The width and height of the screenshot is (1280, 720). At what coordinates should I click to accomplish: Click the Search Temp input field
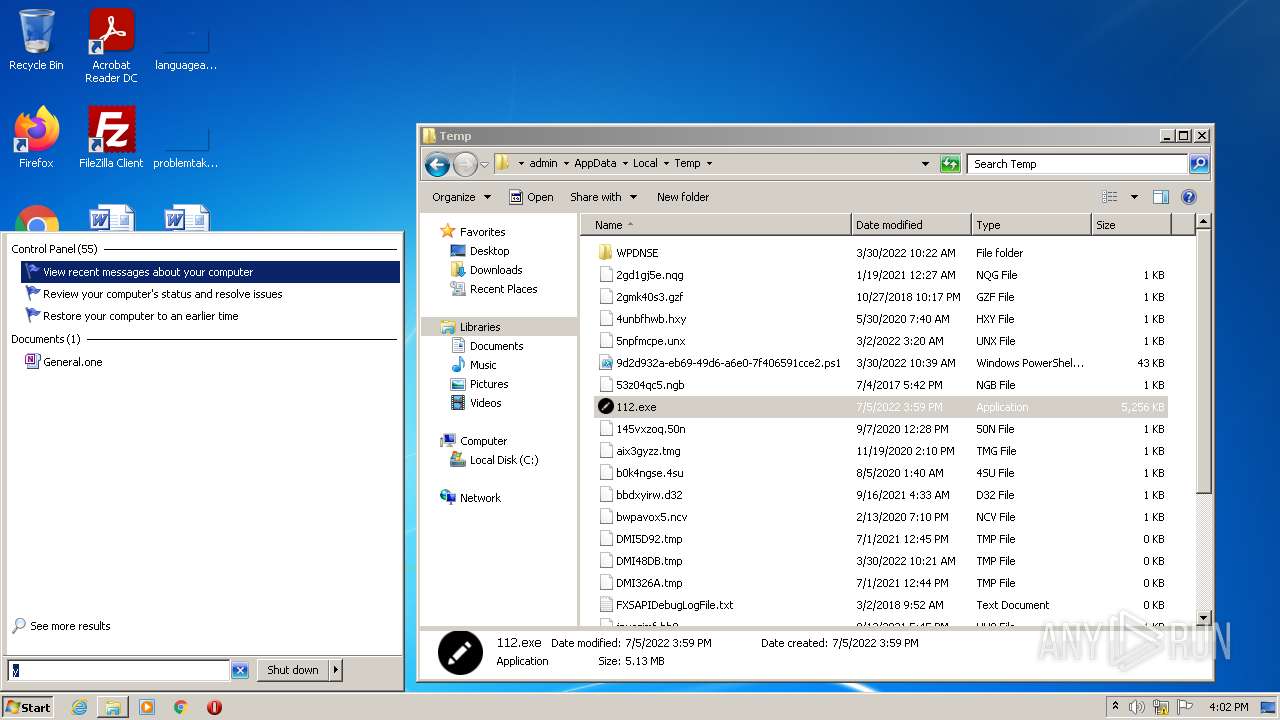[1077, 164]
